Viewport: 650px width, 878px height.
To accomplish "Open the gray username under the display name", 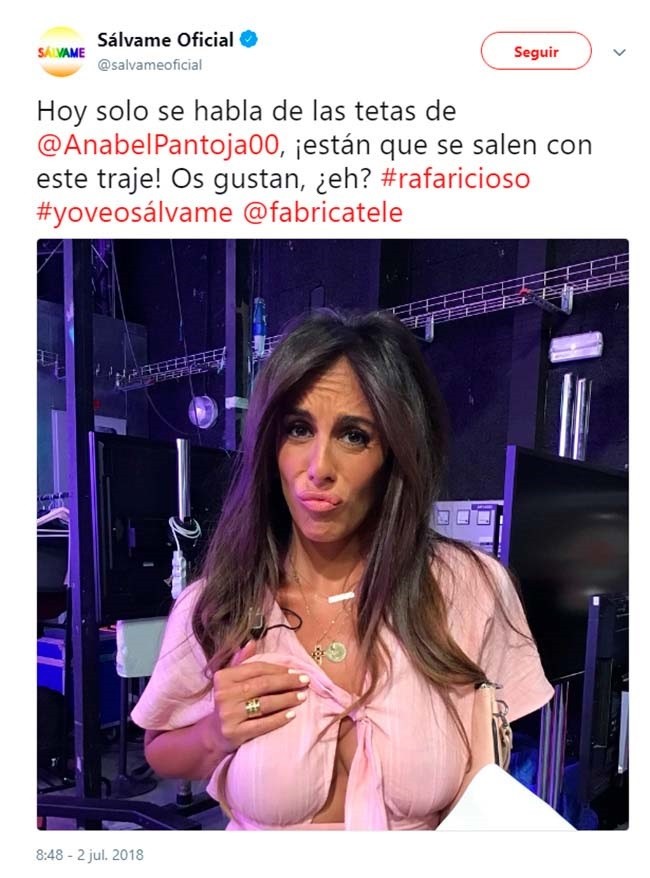I will click(149, 65).
